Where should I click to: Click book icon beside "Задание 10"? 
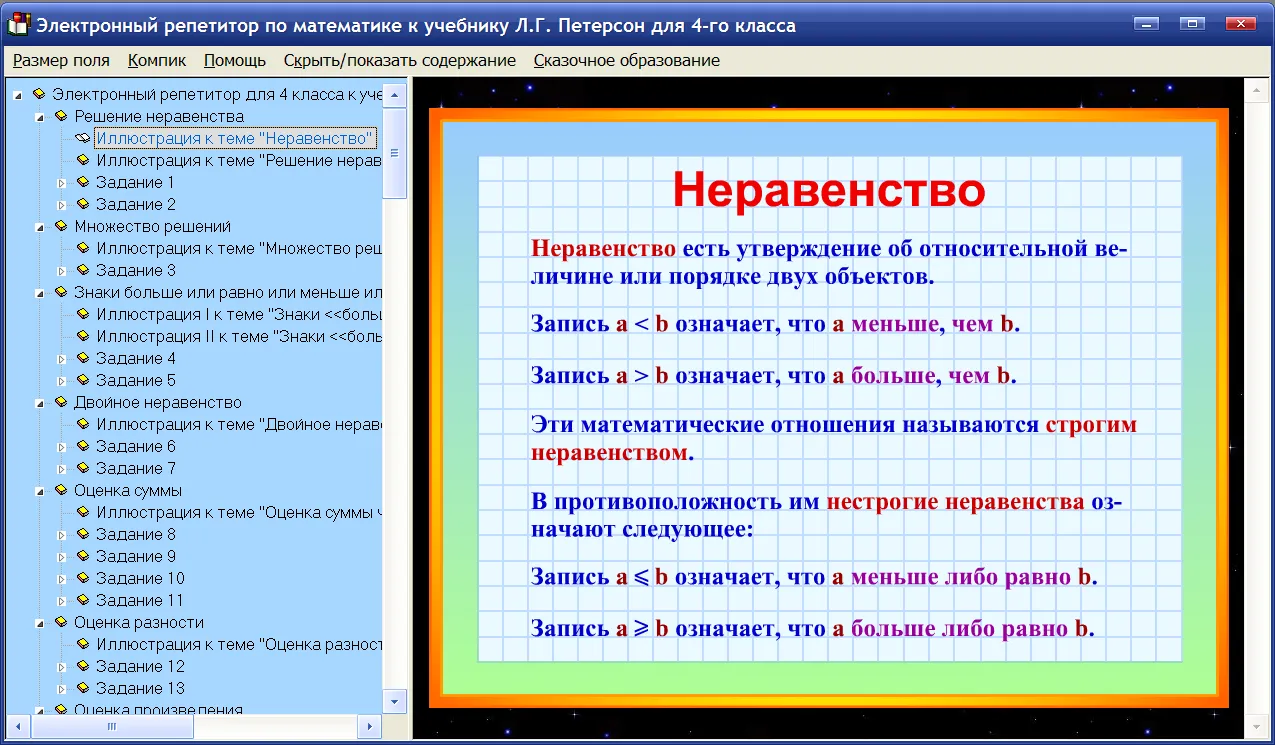(84, 578)
